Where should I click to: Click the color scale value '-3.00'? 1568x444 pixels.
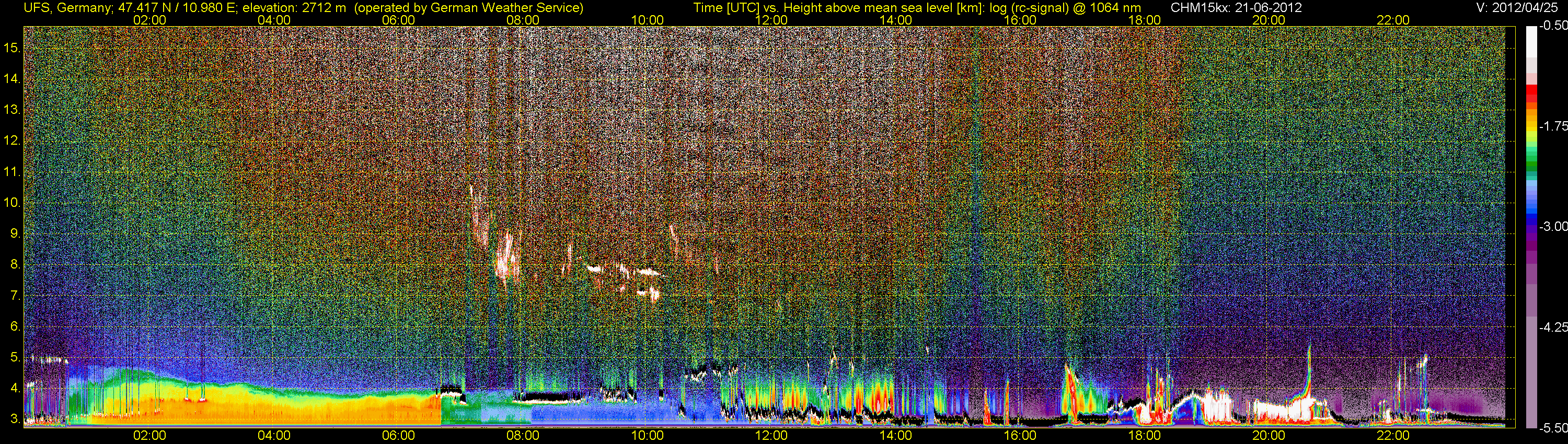tap(1553, 226)
